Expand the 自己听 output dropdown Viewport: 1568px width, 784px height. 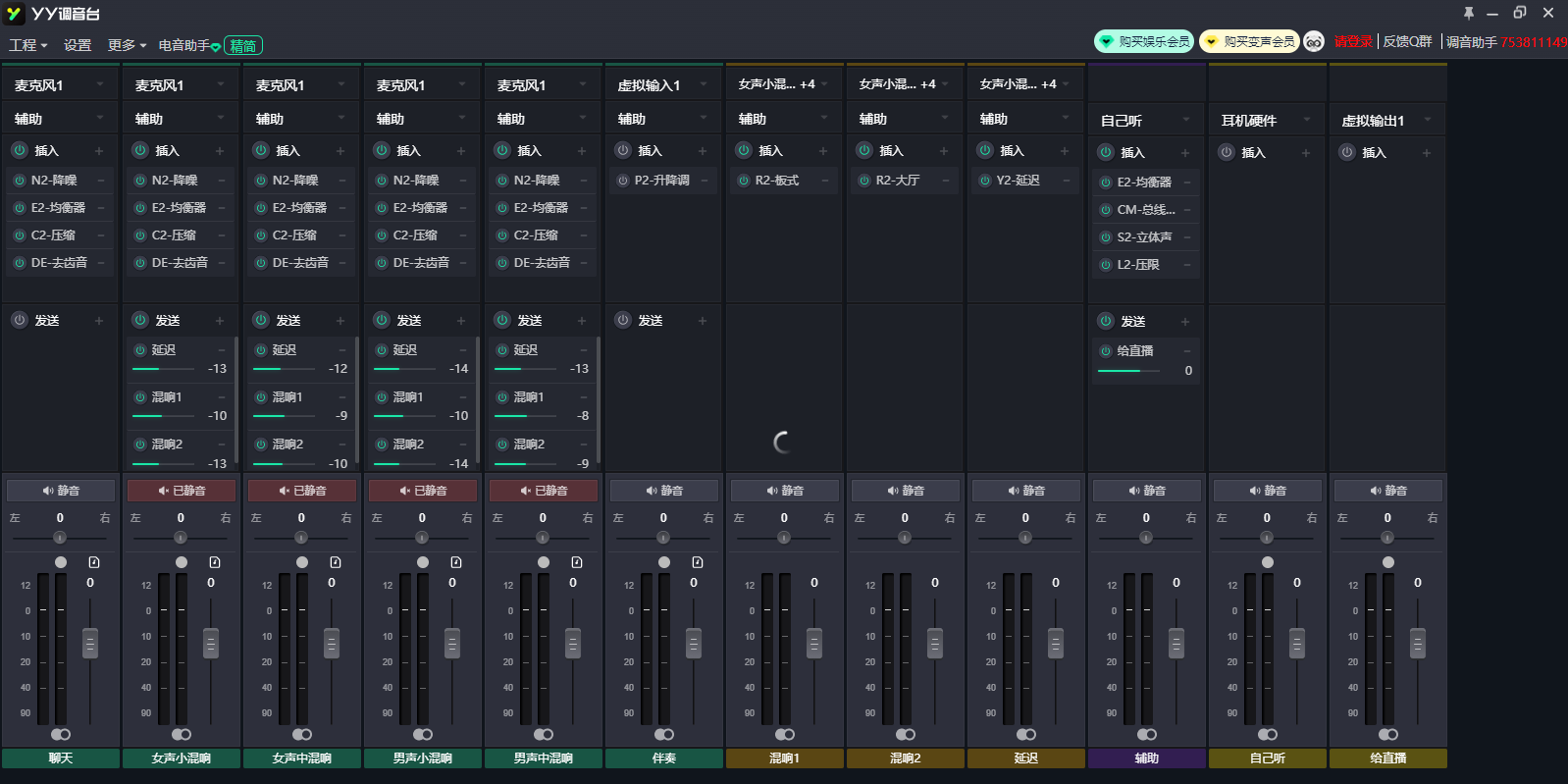coord(1186,121)
